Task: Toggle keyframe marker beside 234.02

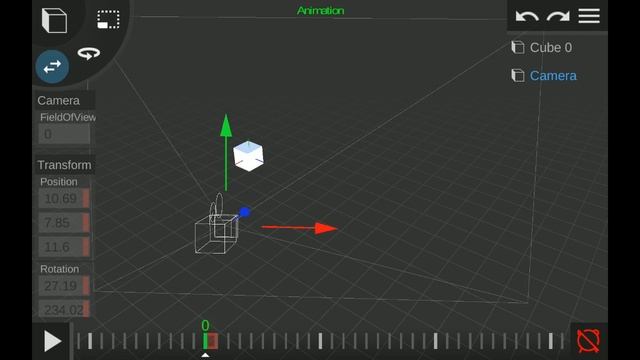Action: (86, 309)
